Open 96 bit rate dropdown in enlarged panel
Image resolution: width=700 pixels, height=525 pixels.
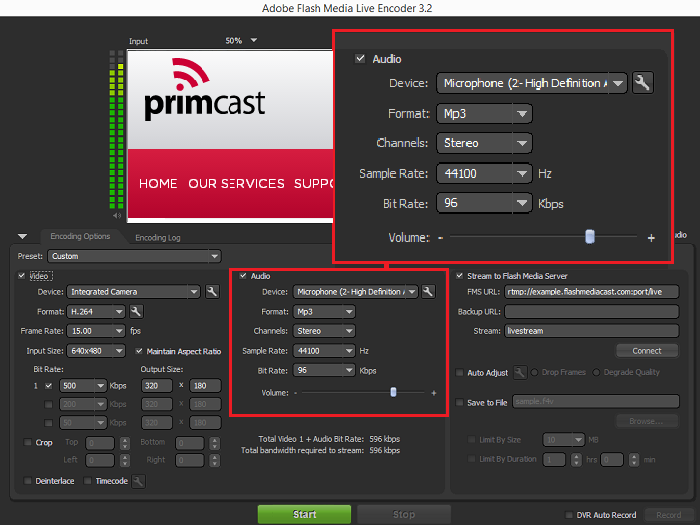pos(484,203)
